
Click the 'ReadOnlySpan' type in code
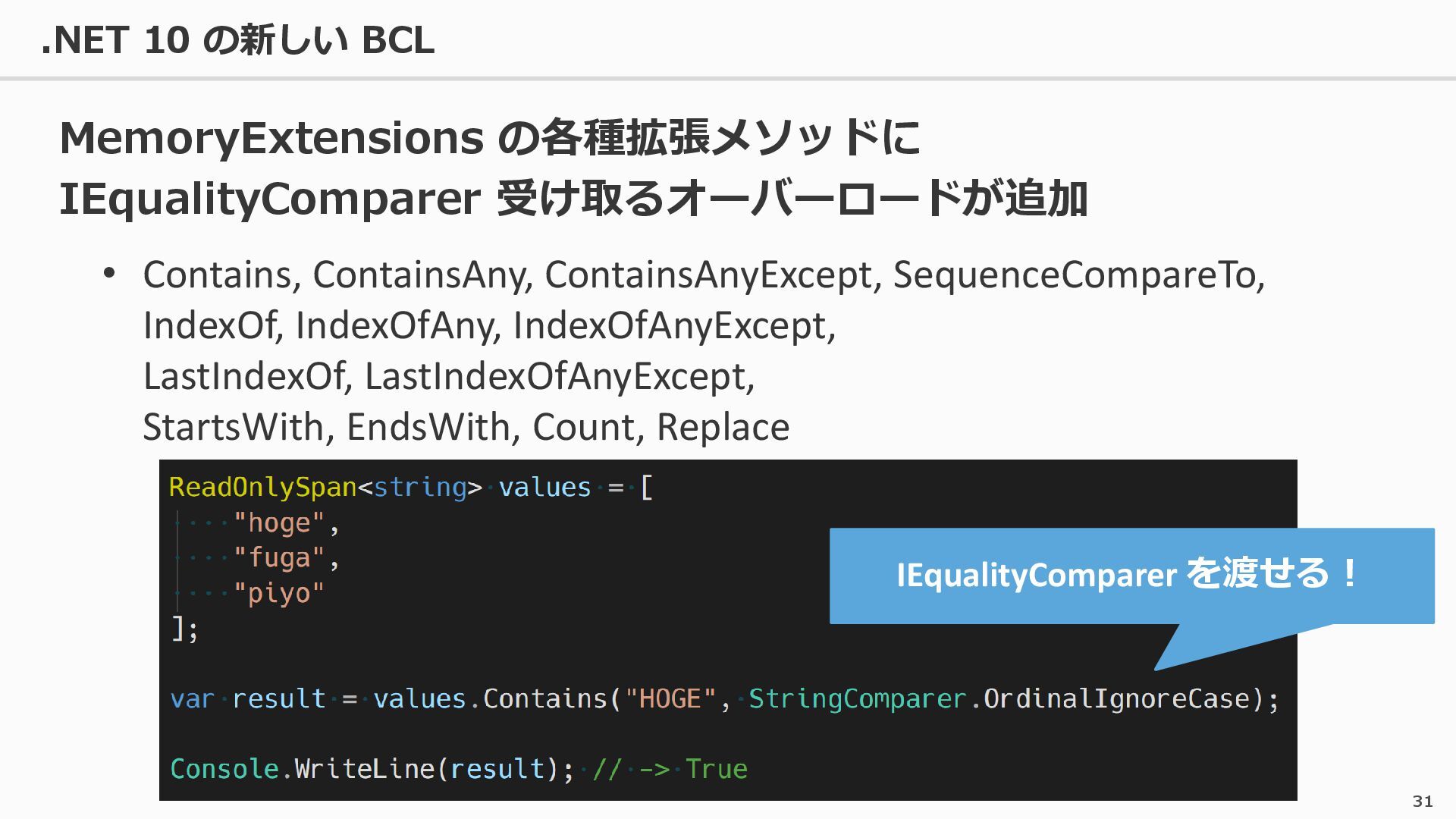click(262, 488)
